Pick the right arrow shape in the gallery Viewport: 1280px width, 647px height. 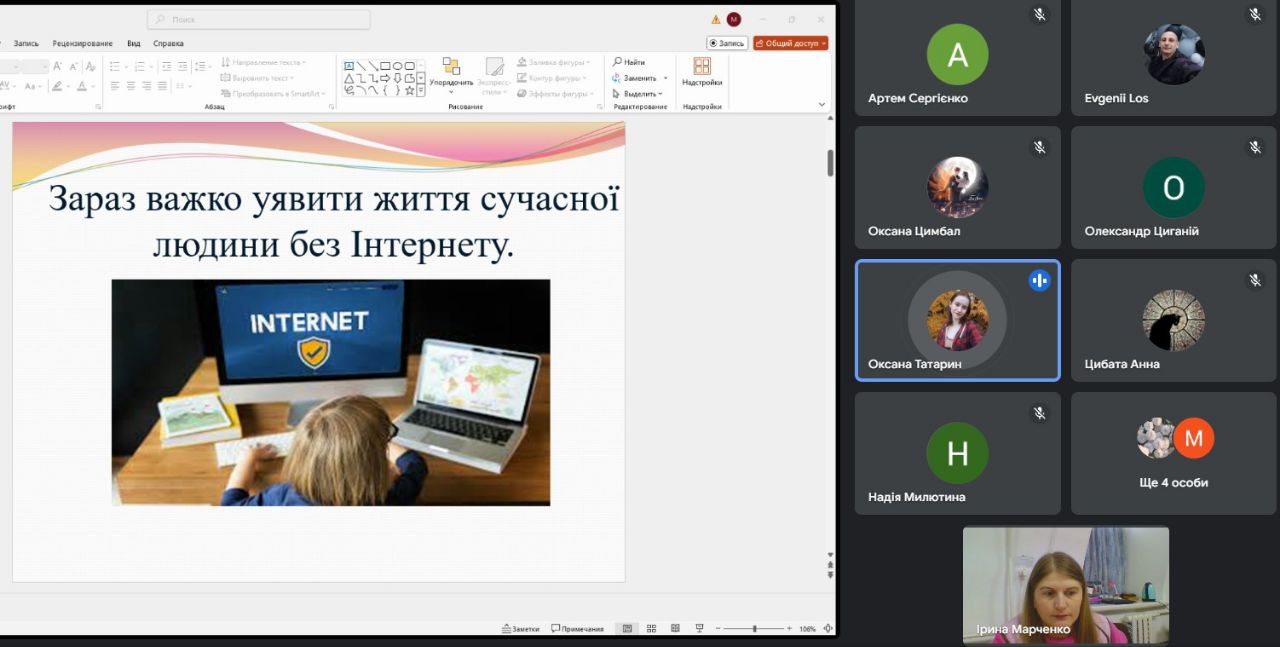385,78
